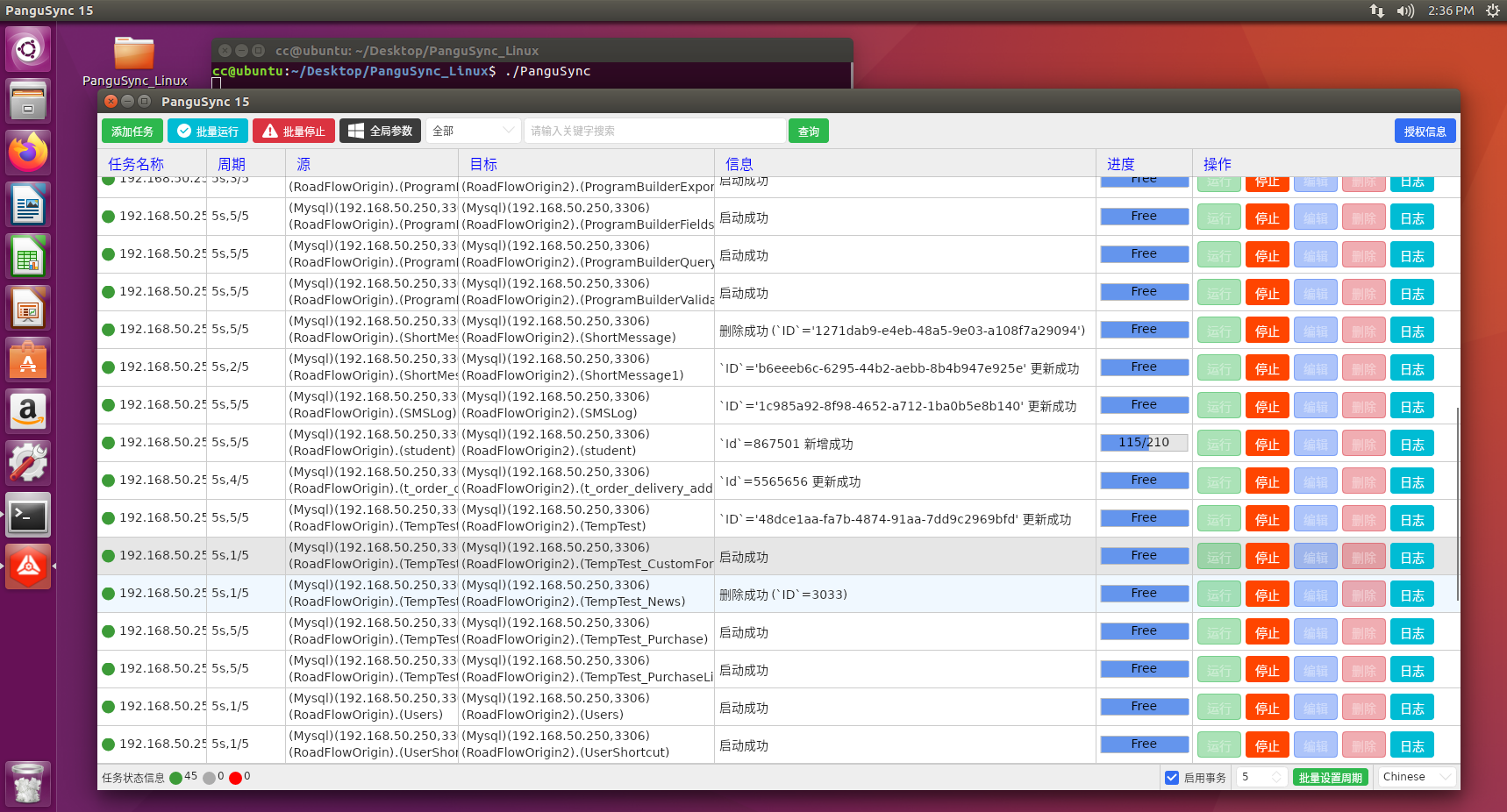Screen dimensions: 1507x812
Task: Click 添加任务 button
Action: 132,131
